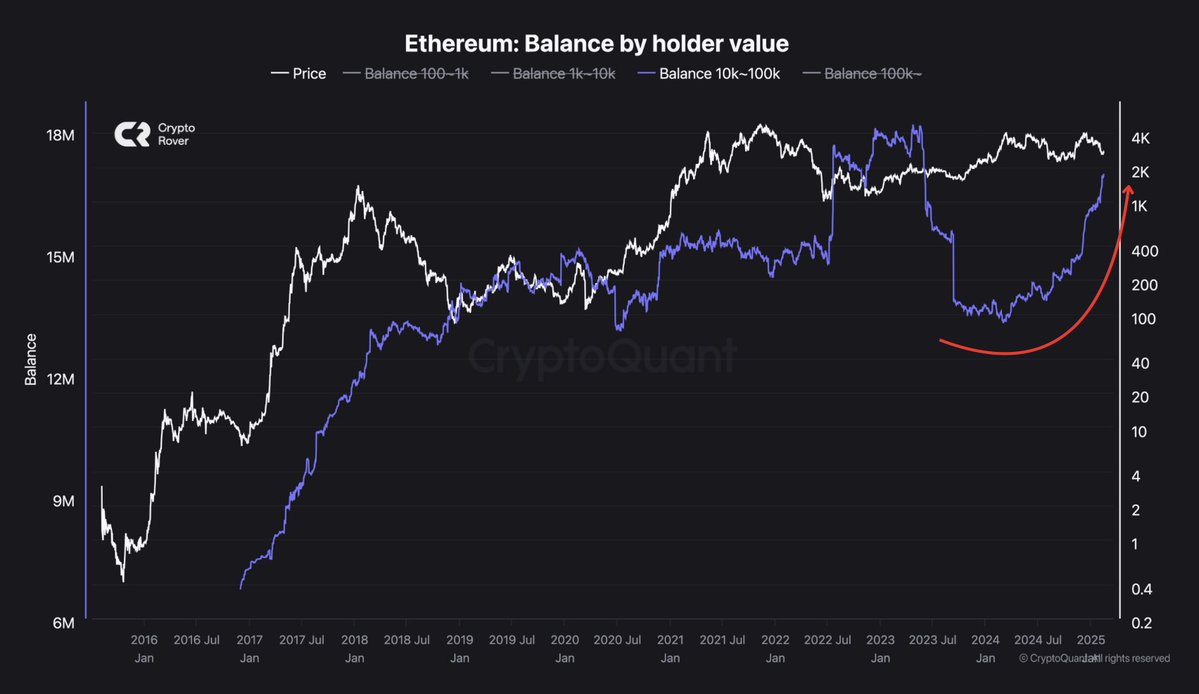Viewport: 1199px width, 694px height.
Task: Click the purple Balance 10k~100k legend marker
Action: 646,73
